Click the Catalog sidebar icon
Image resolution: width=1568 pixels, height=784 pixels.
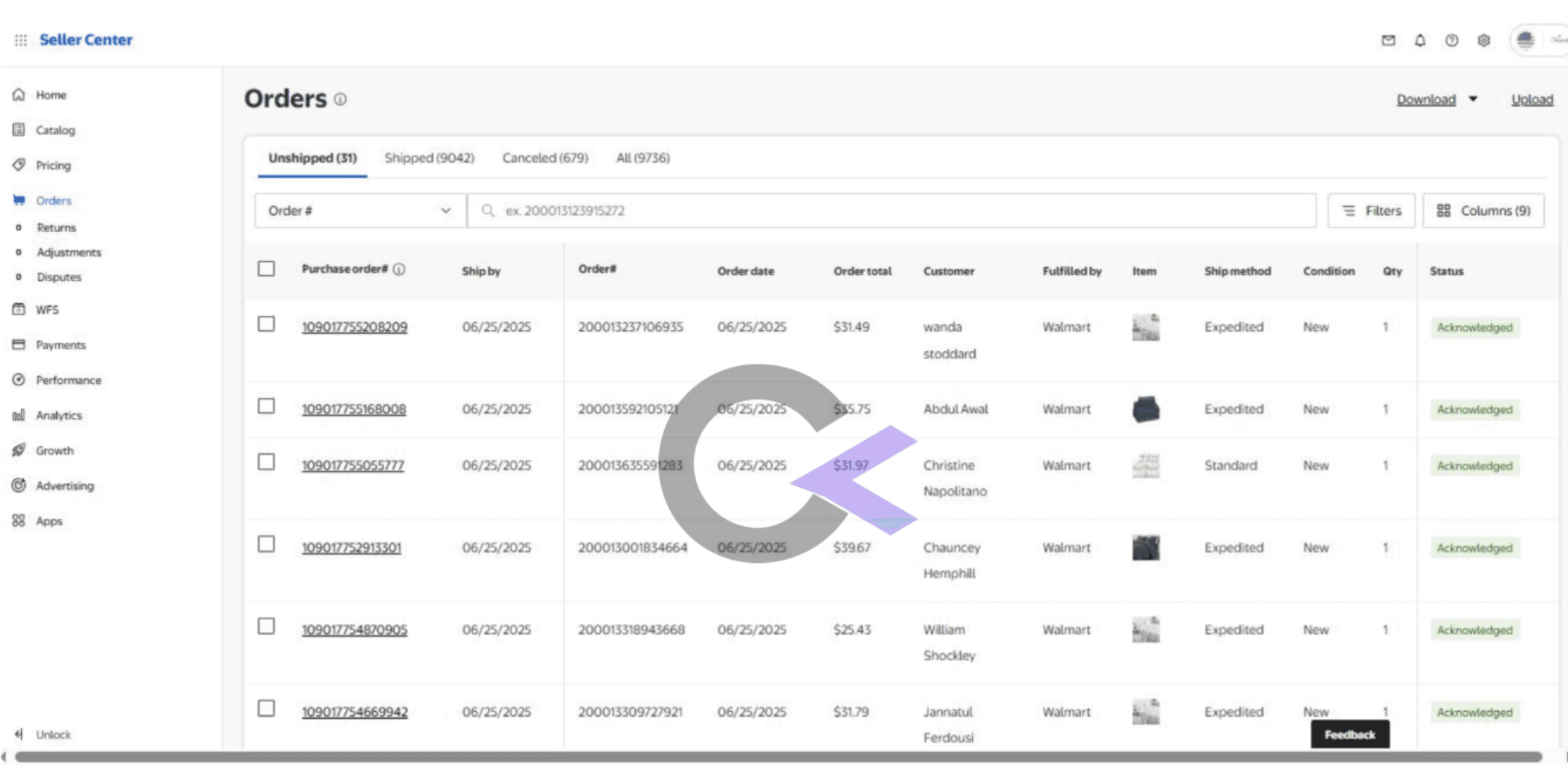pos(19,130)
